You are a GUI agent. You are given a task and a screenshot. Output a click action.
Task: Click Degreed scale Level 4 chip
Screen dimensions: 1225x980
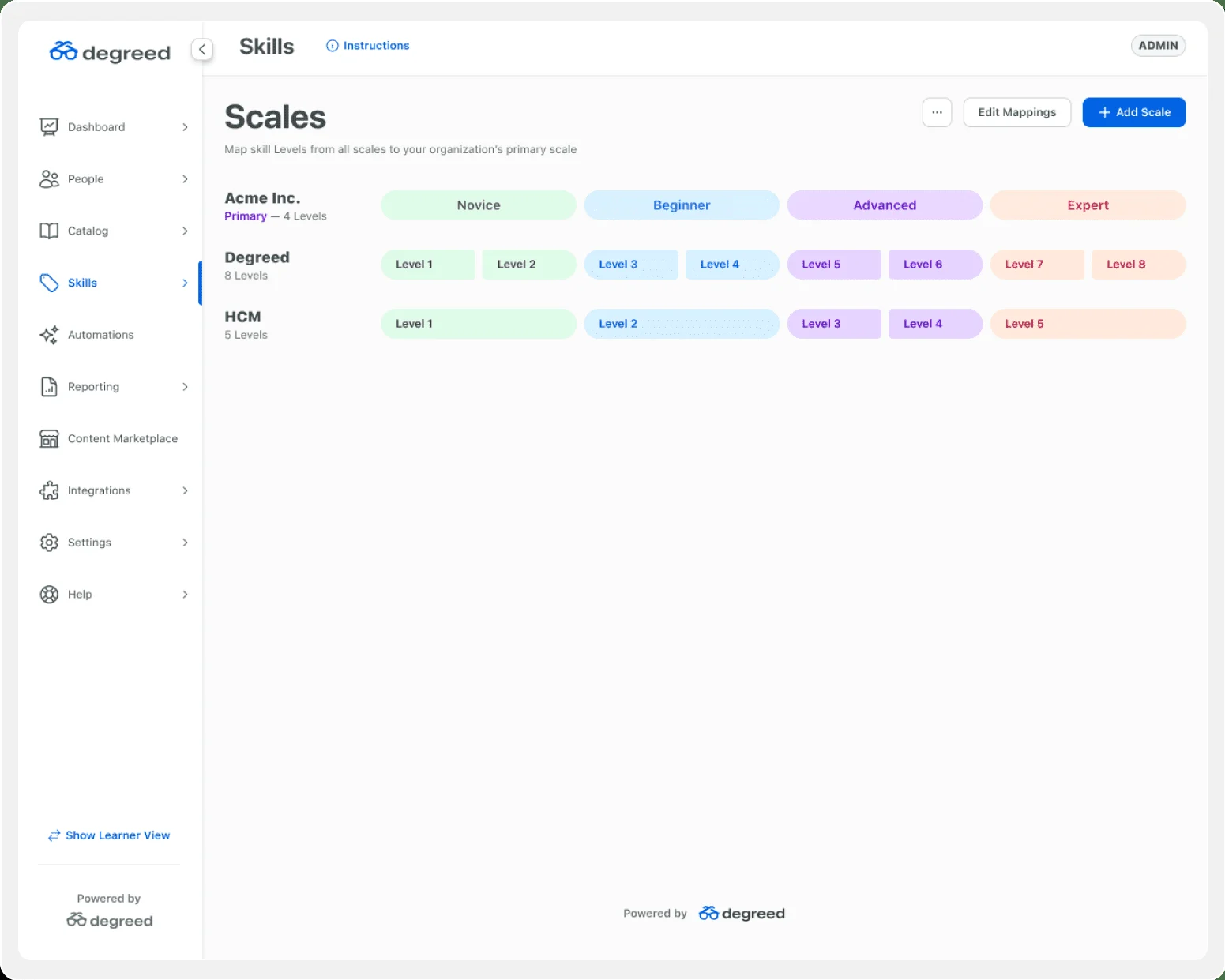tap(732, 265)
